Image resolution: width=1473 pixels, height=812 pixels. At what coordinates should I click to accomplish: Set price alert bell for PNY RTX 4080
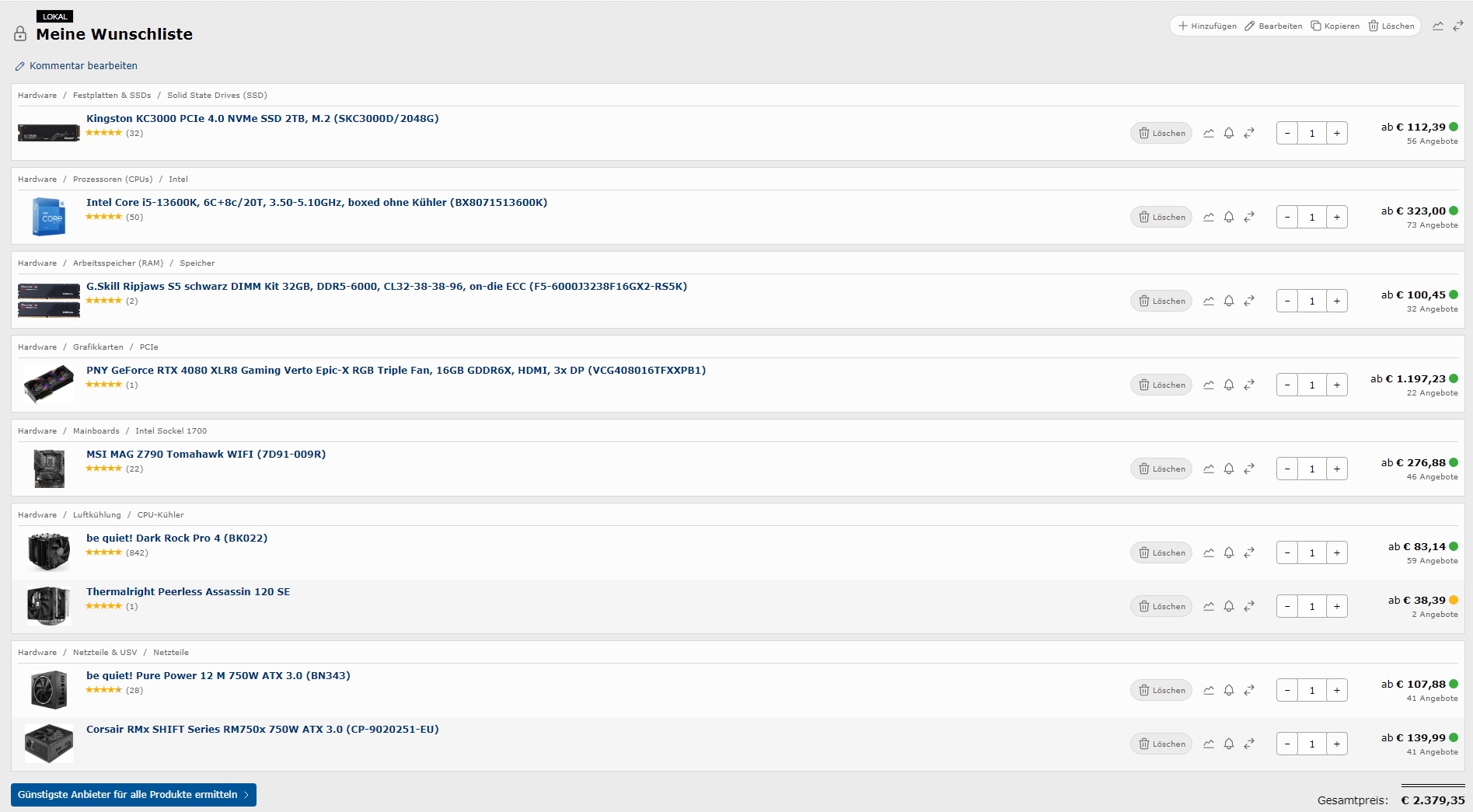click(1229, 385)
